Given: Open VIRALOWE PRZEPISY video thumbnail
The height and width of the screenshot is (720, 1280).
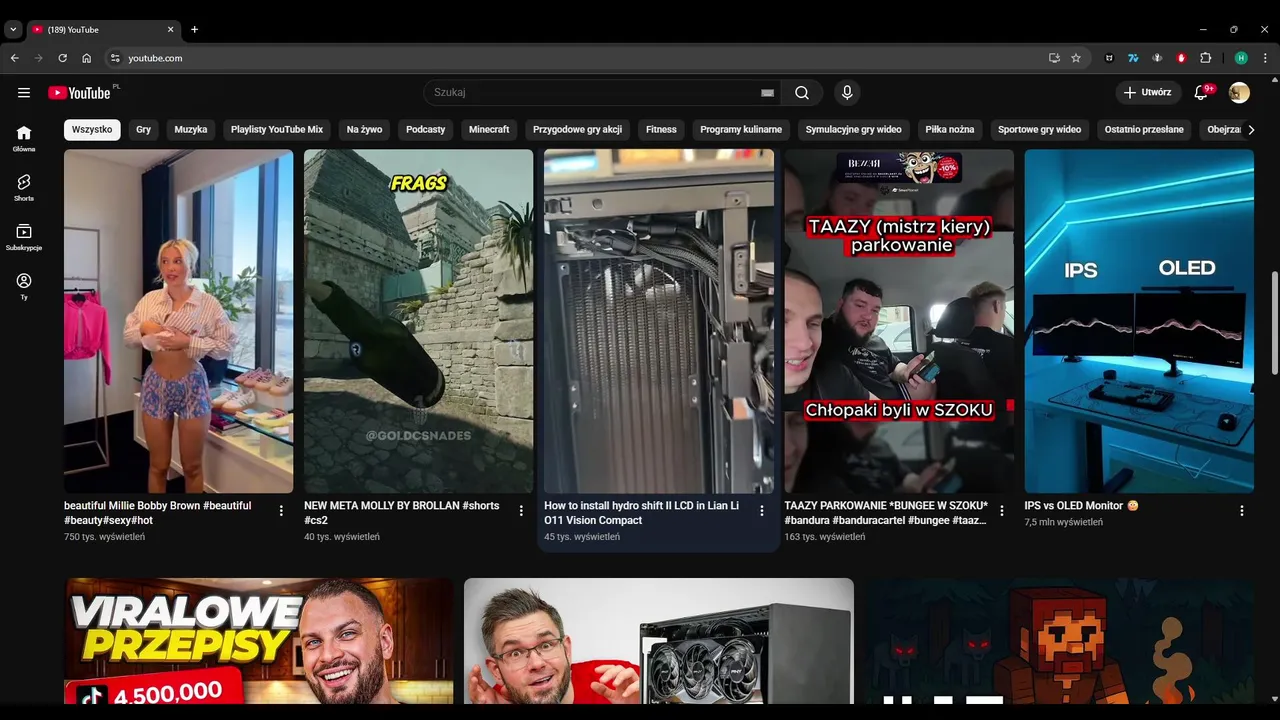Looking at the screenshot, I should tap(259, 641).
